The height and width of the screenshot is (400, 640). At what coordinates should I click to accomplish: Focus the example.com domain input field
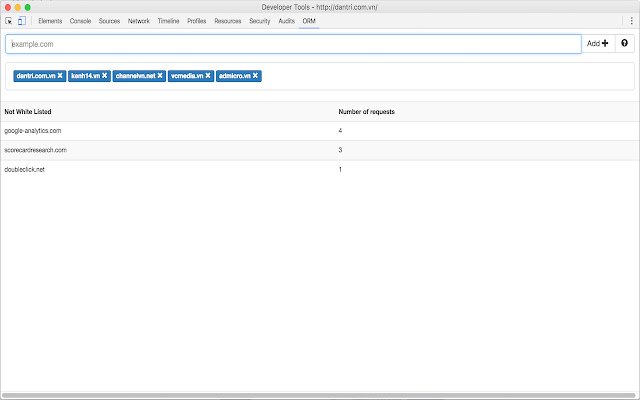pyautogui.click(x=293, y=44)
